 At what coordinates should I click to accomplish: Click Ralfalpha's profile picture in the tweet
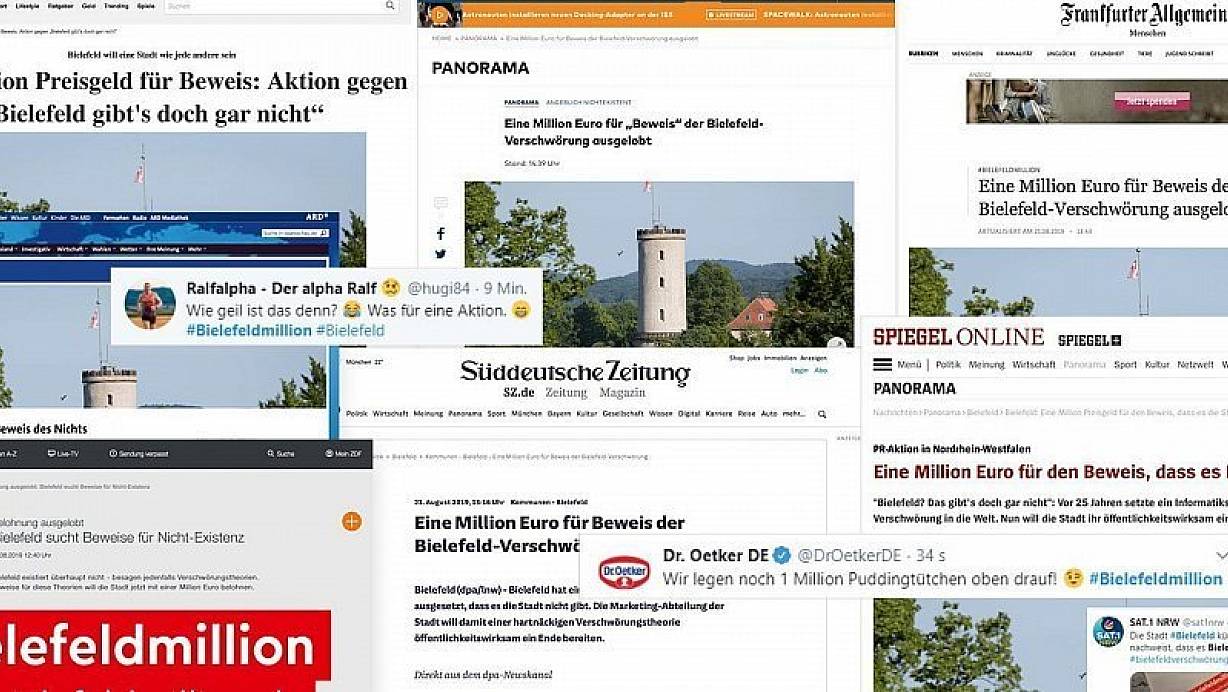coord(150,304)
